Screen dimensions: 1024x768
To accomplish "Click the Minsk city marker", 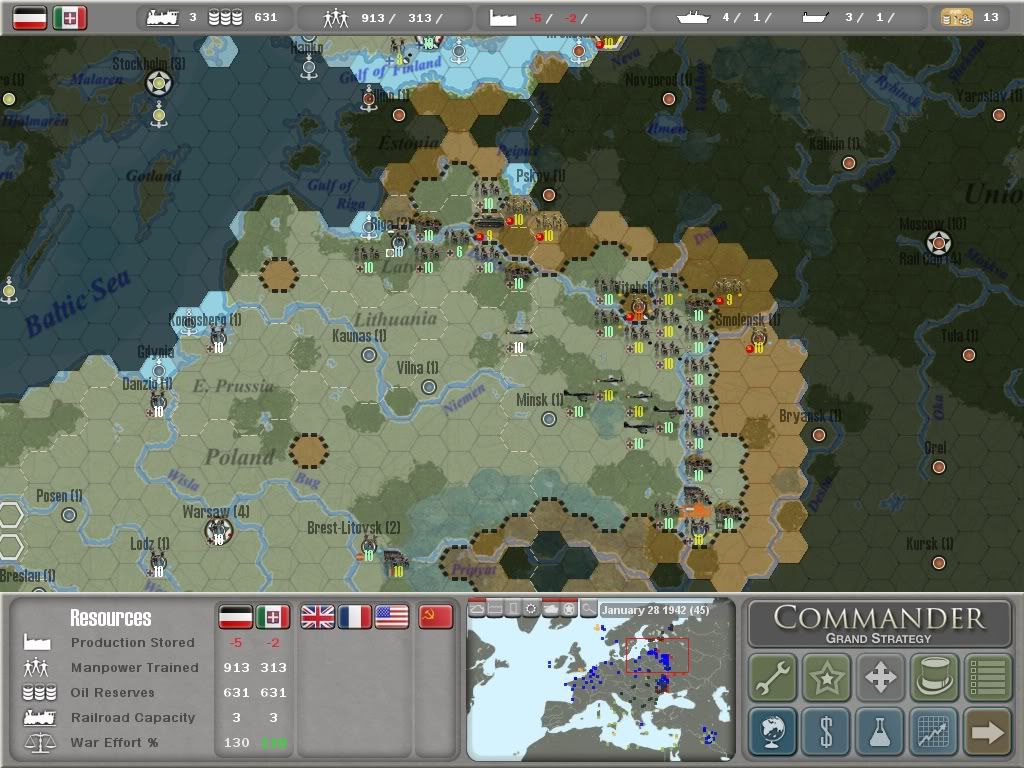I will point(549,419).
